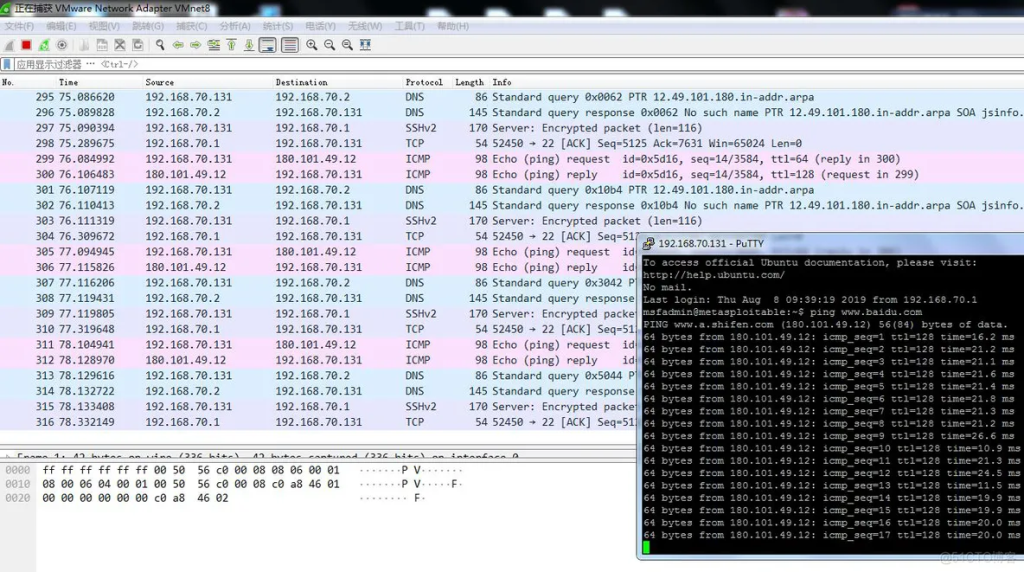Viewport: 1024px width, 572px height.
Task: Open the 工具(T) menu
Action: point(409,26)
